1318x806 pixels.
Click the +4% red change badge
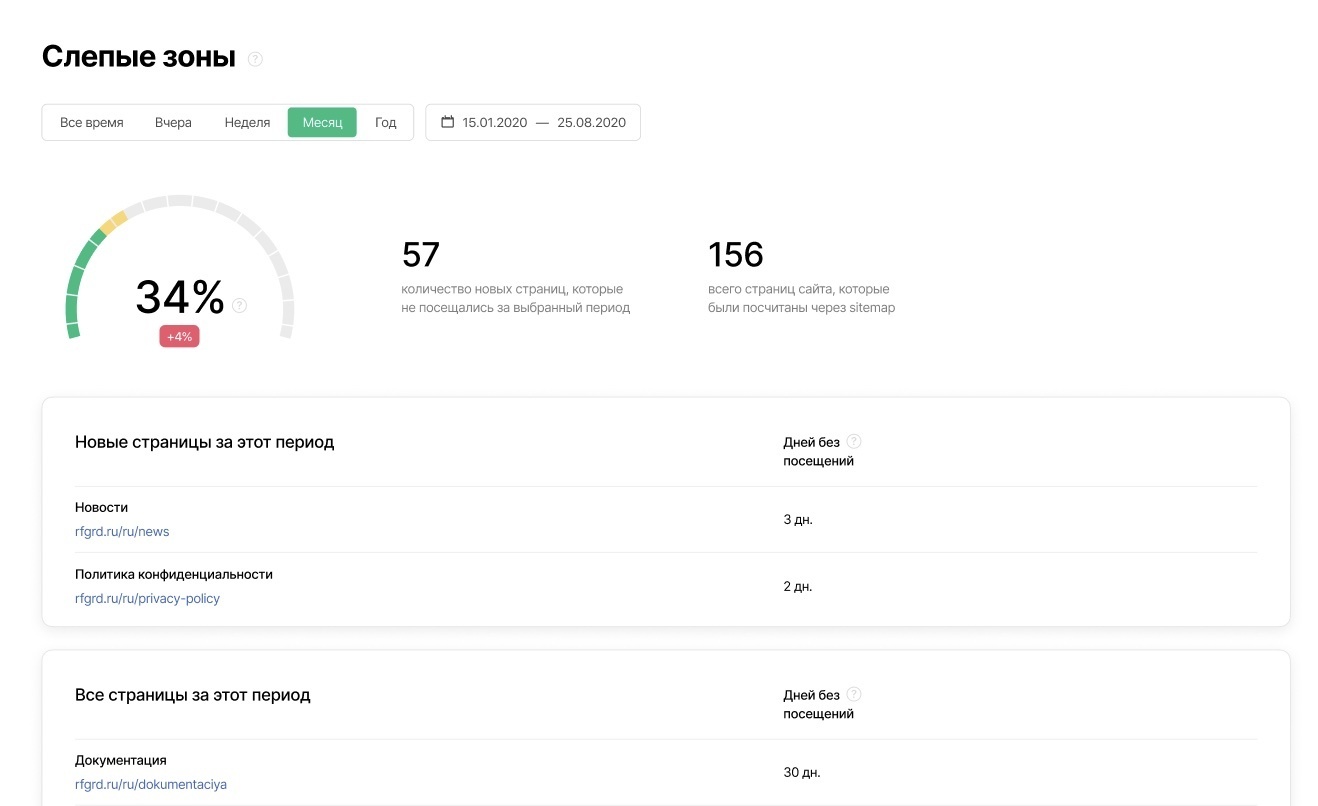point(179,337)
